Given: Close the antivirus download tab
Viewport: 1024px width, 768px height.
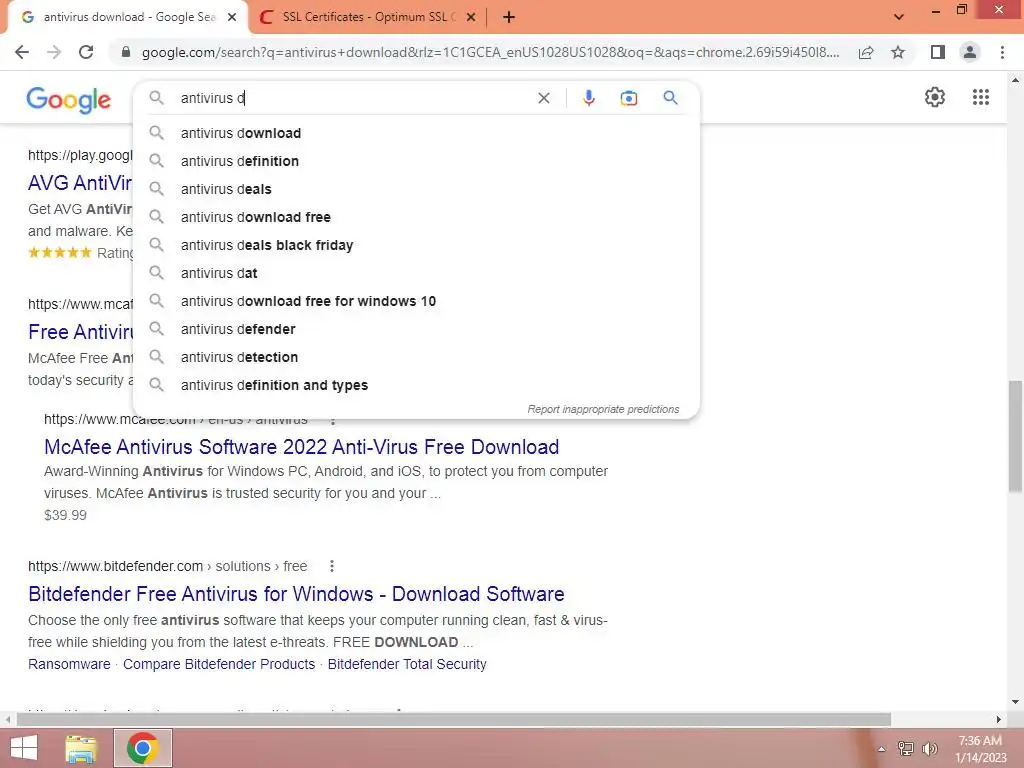Looking at the screenshot, I should 231,17.
